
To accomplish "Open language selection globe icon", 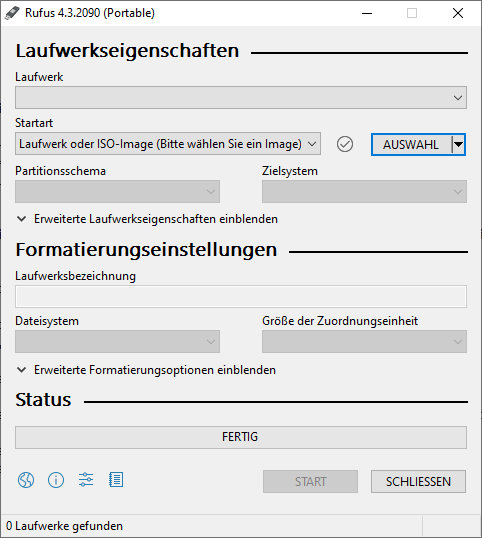I will coord(26,480).
